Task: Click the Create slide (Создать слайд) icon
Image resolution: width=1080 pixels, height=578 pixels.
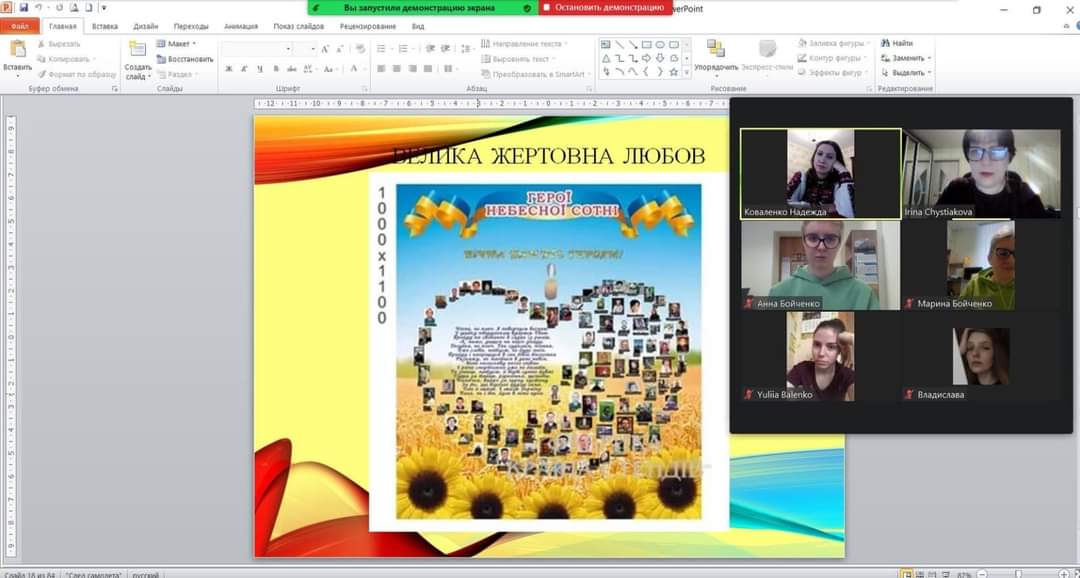Action: point(138,51)
